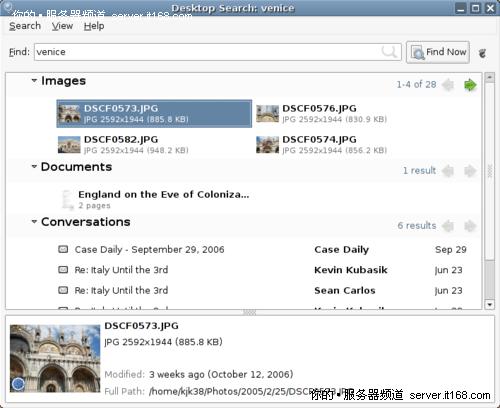Select the DSCF0582.JPG image result
This screenshot has width=500, height=408.
tap(154, 145)
